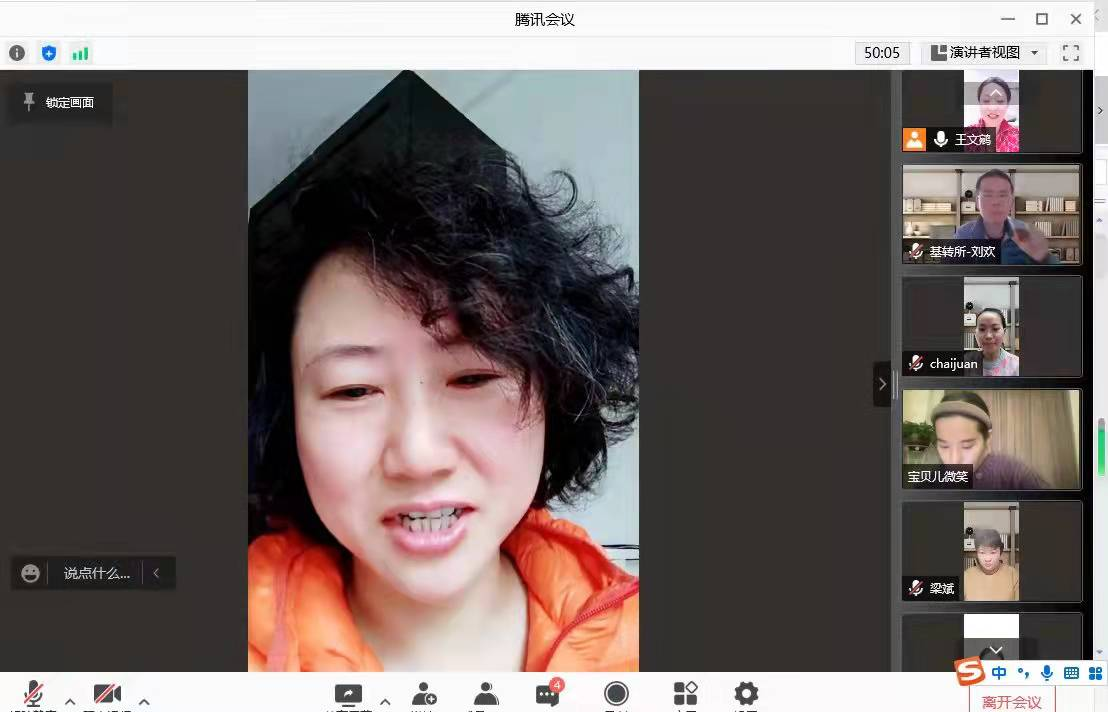The width and height of the screenshot is (1108, 712).
Task: Open the invite participants icon
Action: point(424,694)
